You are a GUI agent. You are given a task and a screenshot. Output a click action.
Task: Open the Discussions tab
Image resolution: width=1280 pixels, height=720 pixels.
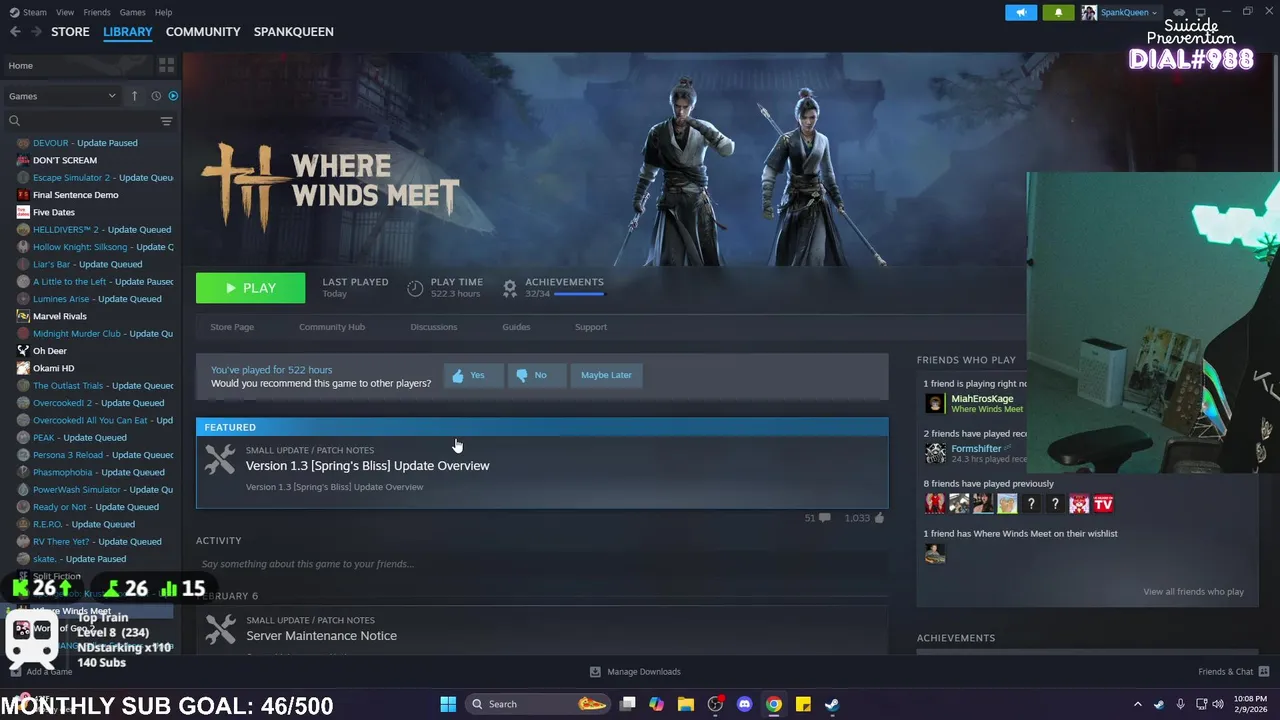[433, 327]
